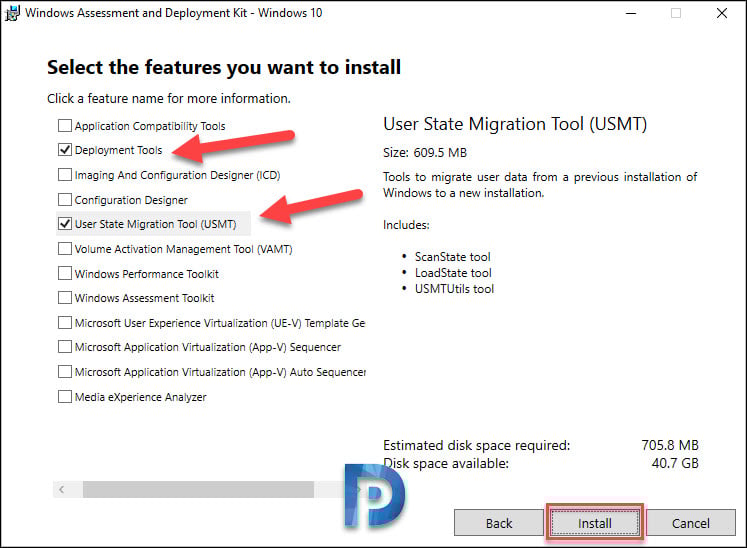
Task: Click the 'Windows Assessment Toolkit' feature name
Action: [144, 298]
